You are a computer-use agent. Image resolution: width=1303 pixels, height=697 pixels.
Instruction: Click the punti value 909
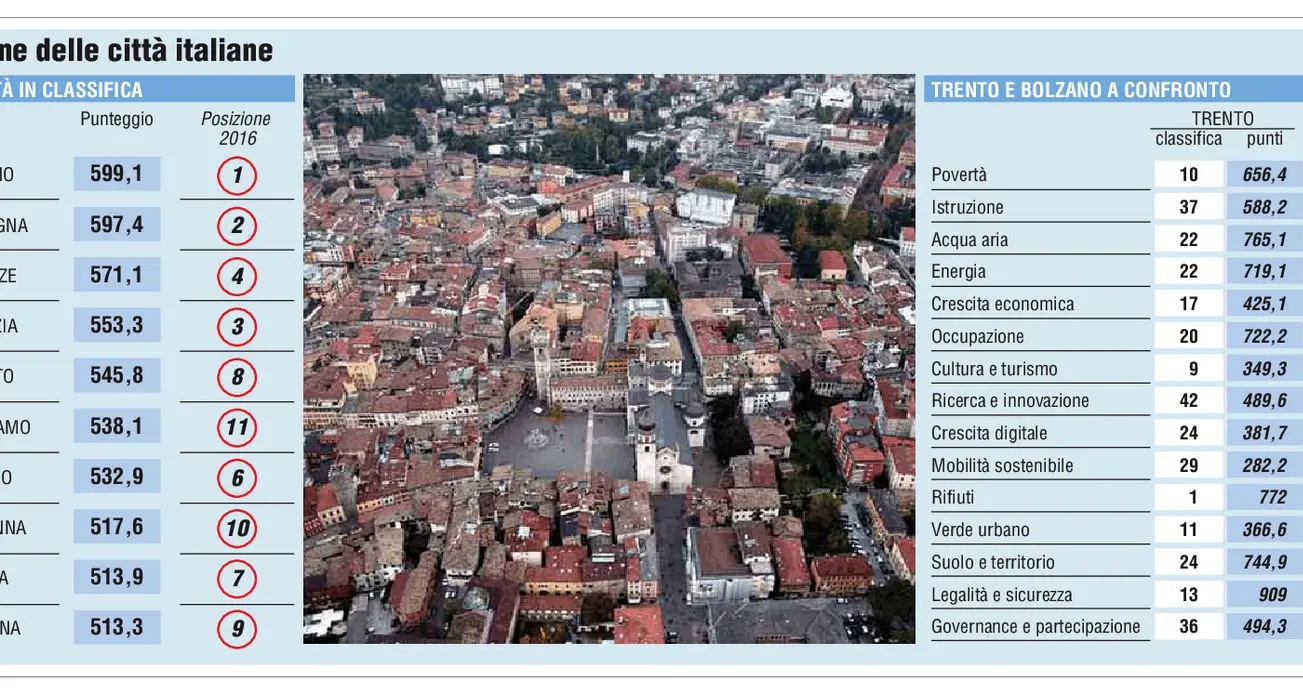point(1265,595)
